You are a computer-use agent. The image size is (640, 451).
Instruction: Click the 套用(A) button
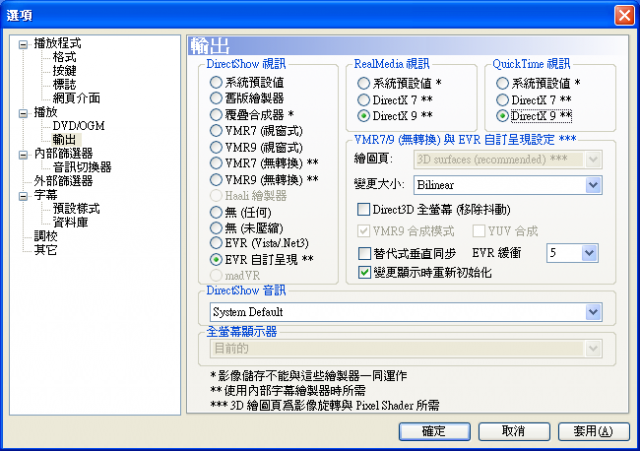[x=593, y=431]
